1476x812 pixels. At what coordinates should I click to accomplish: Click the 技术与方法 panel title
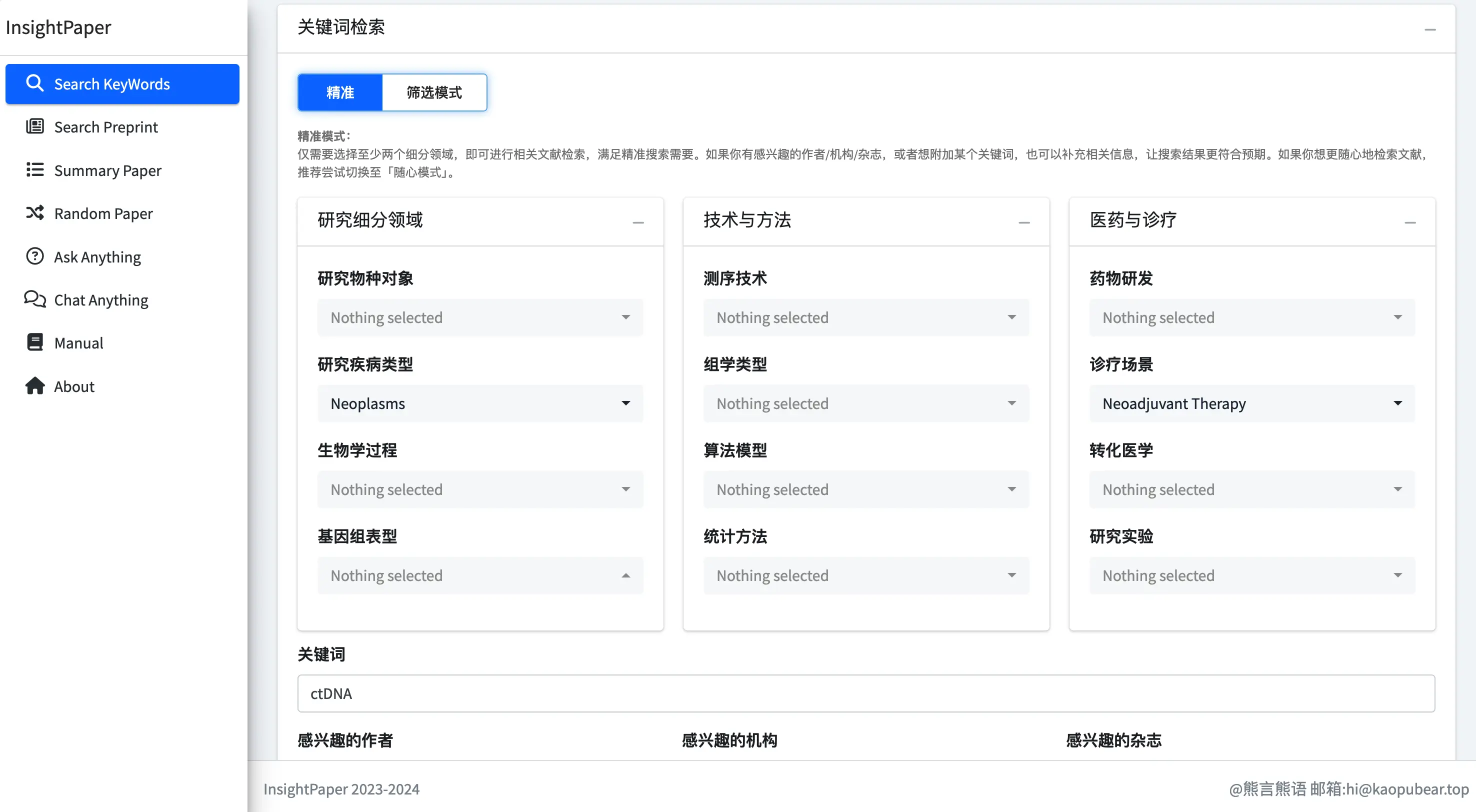pos(747,220)
